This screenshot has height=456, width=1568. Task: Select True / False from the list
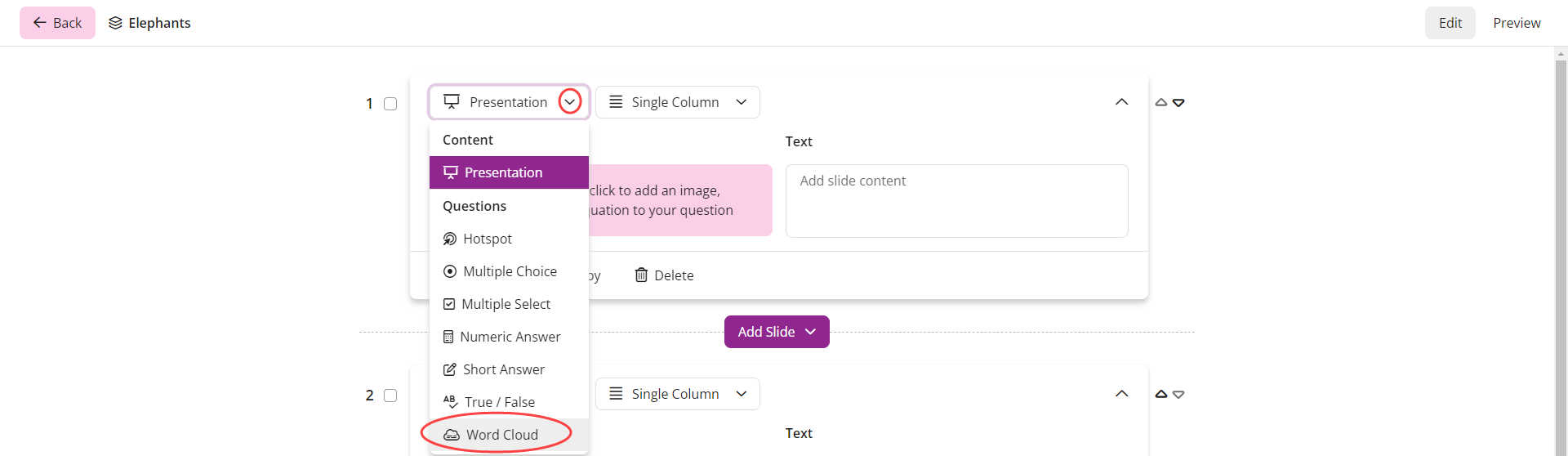(509, 402)
